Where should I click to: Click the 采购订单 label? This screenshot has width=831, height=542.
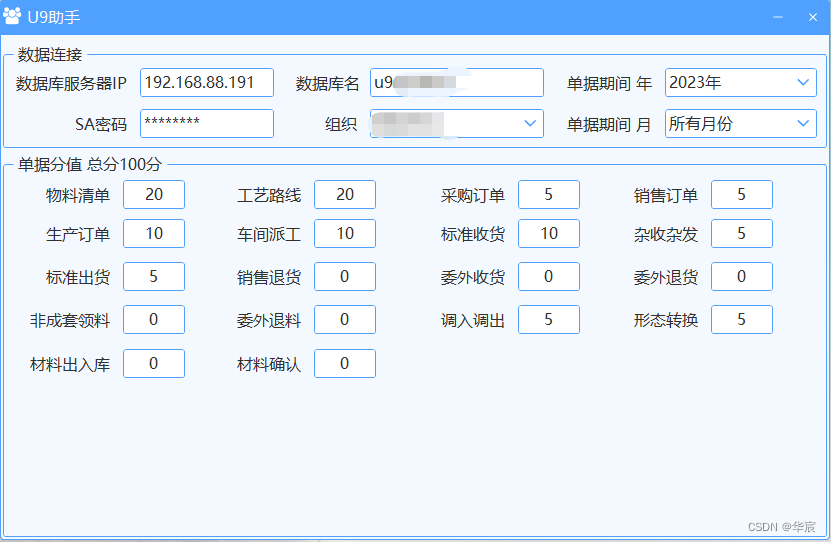coord(473,196)
